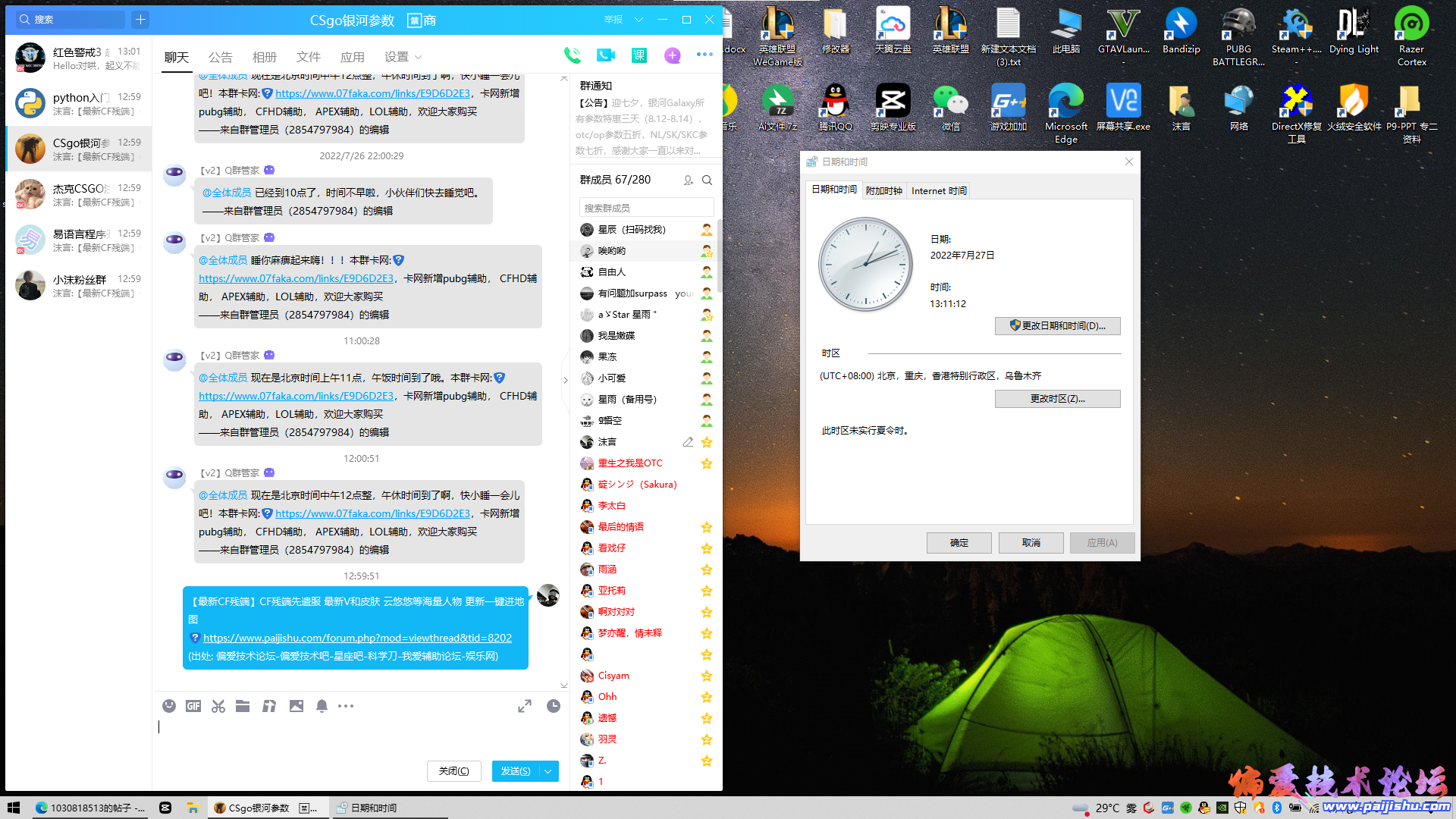The width and height of the screenshot is (1456, 819).
Task: Expand dropdown arrow beside 举报
Action: click(639, 20)
